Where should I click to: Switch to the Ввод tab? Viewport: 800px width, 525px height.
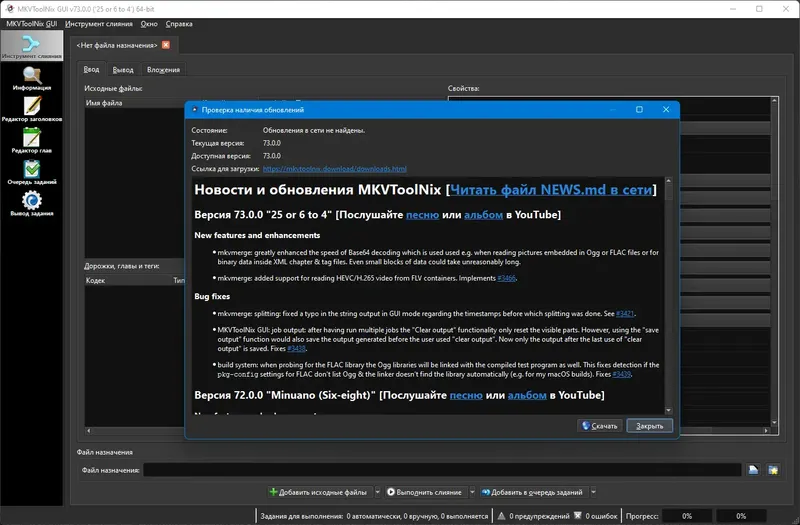click(x=91, y=69)
